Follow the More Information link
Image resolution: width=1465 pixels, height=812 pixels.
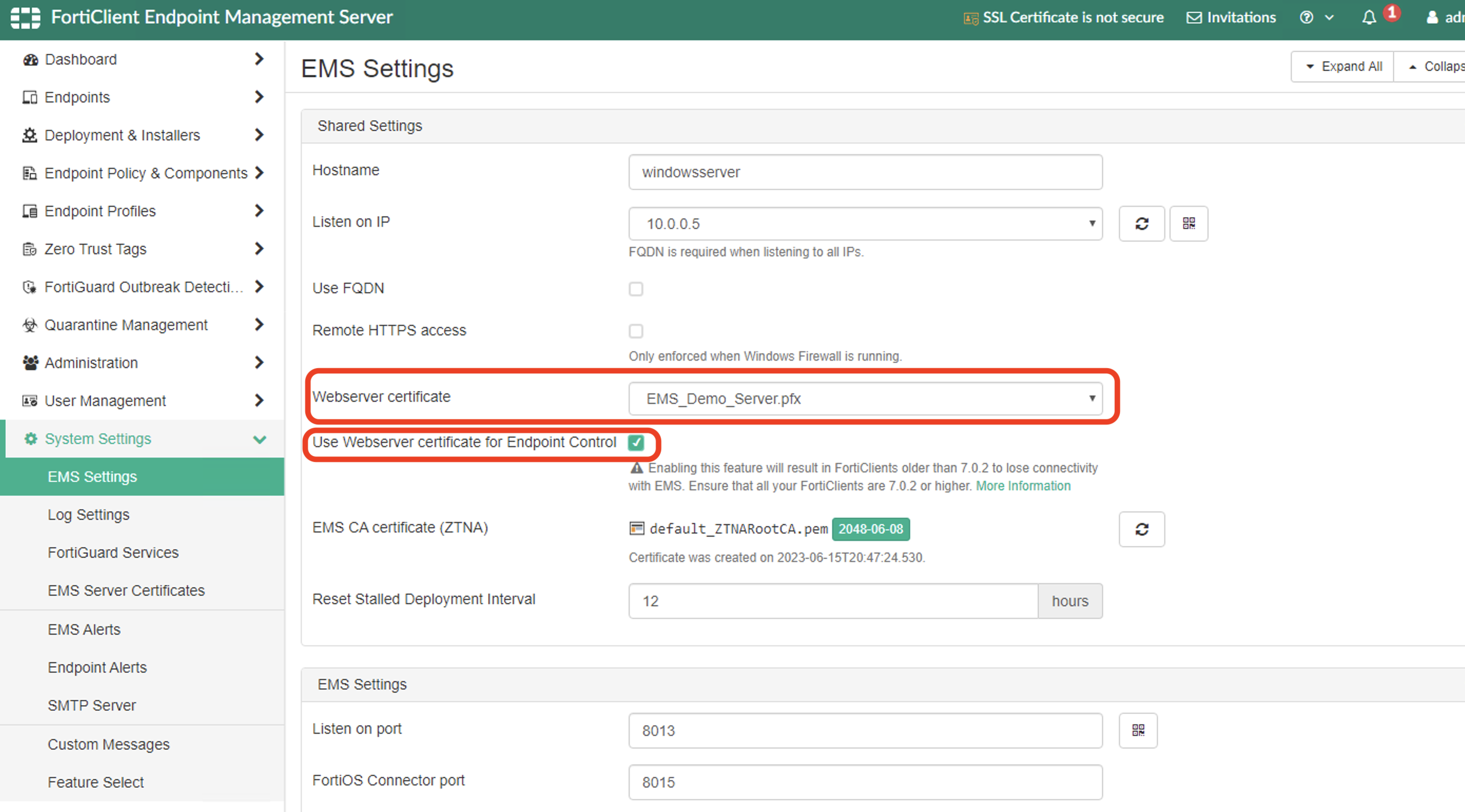pos(1023,486)
